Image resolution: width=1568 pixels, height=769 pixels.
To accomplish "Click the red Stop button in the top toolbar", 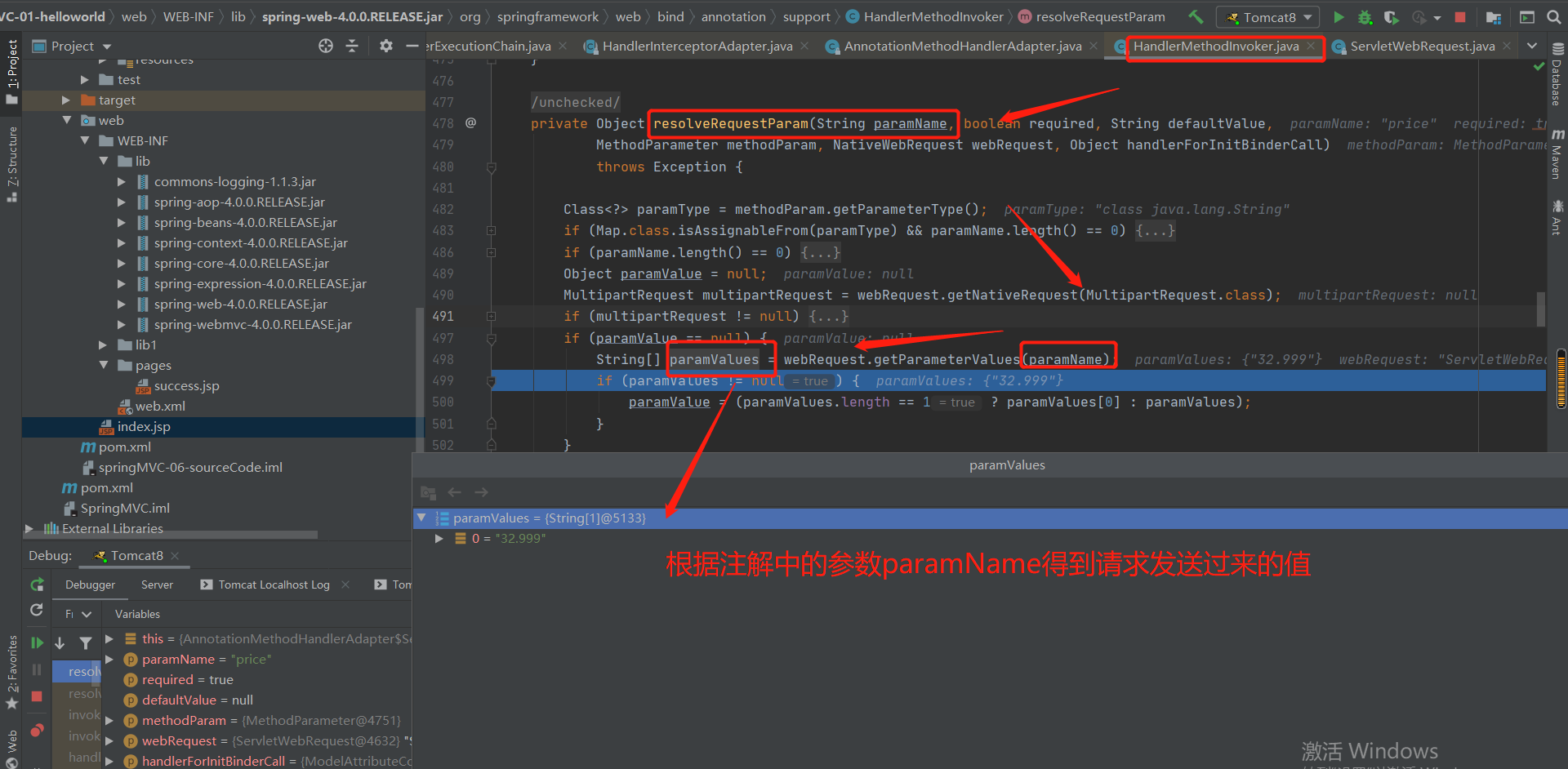I will [1460, 16].
